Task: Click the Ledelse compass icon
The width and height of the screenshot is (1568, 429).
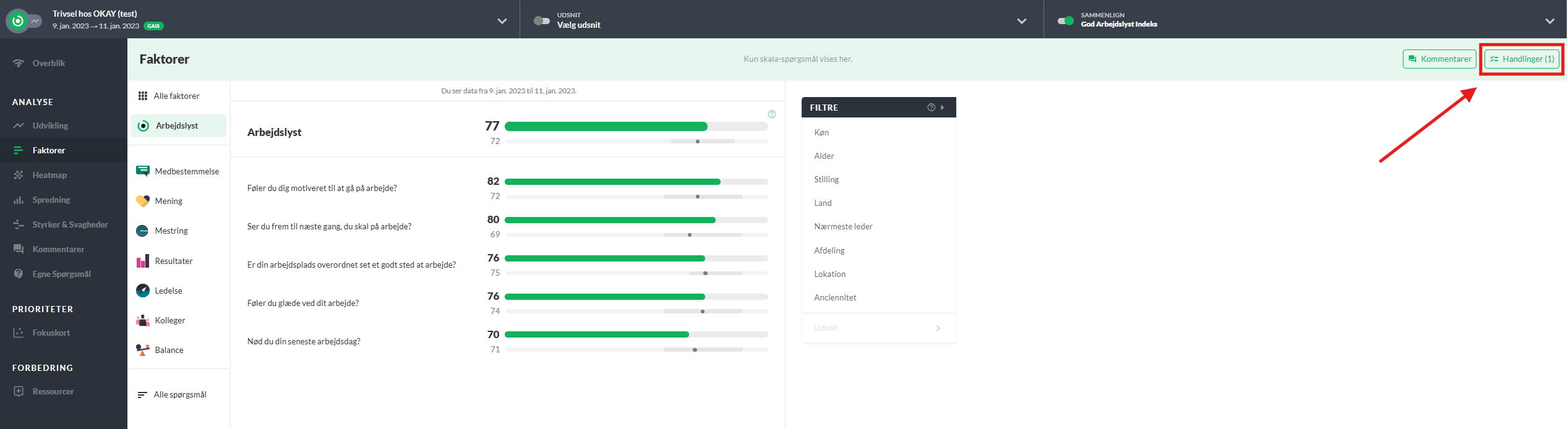Action: coord(143,291)
